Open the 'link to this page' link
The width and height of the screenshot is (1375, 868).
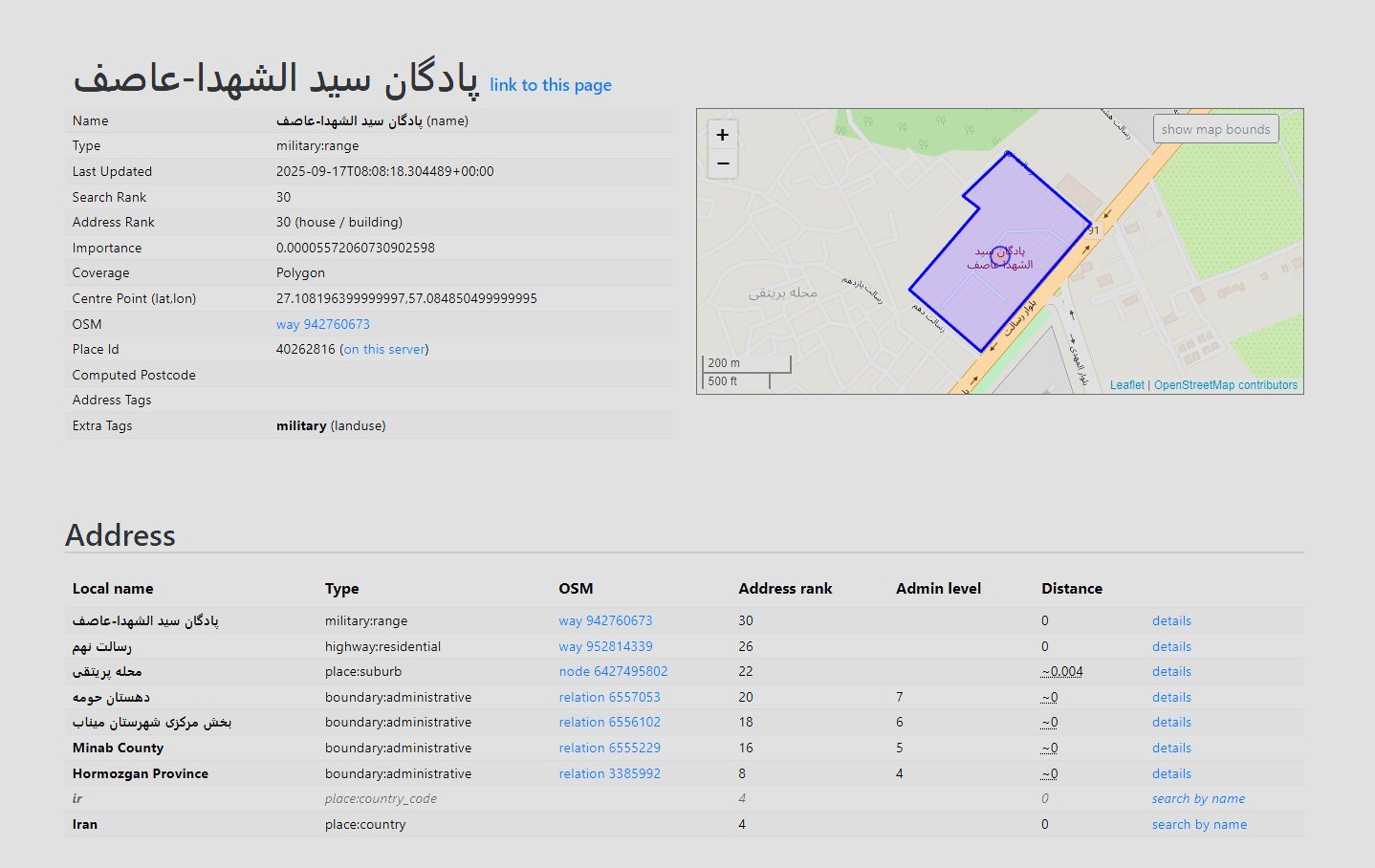pos(551,85)
